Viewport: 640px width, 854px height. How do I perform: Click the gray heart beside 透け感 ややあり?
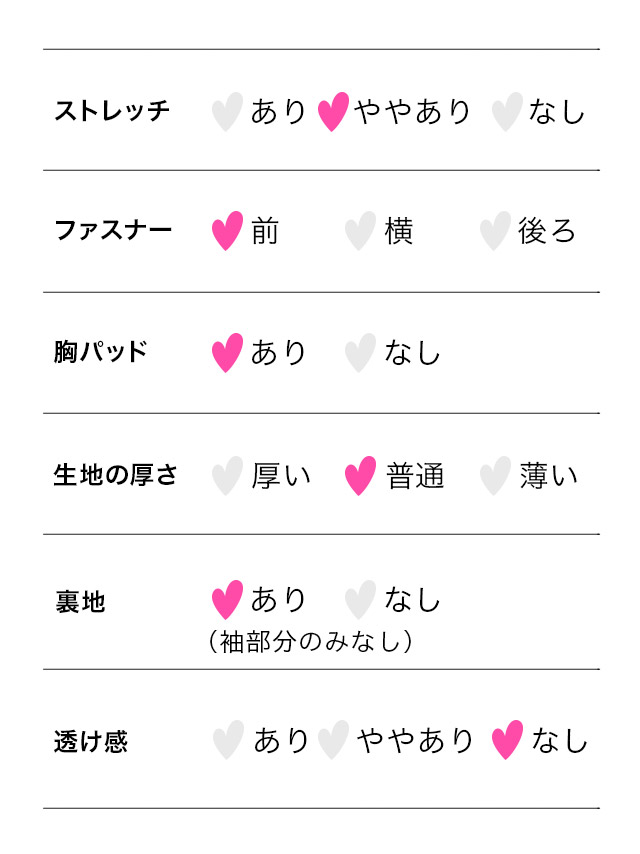(x=333, y=740)
